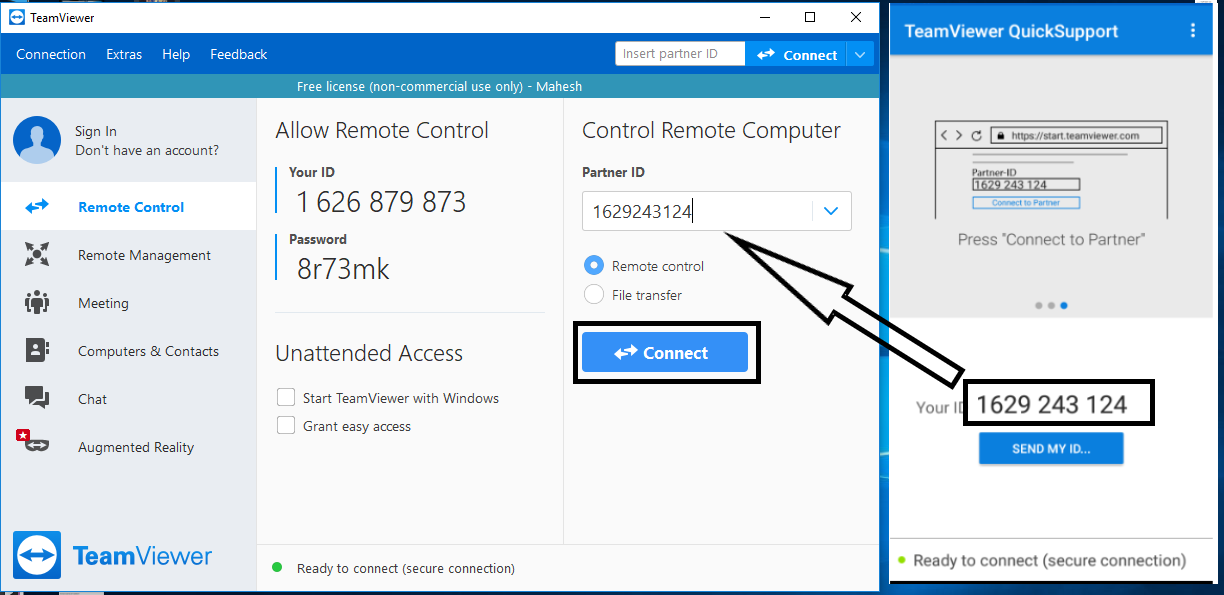
Task: Open the Extras menu
Action: (124, 54)
